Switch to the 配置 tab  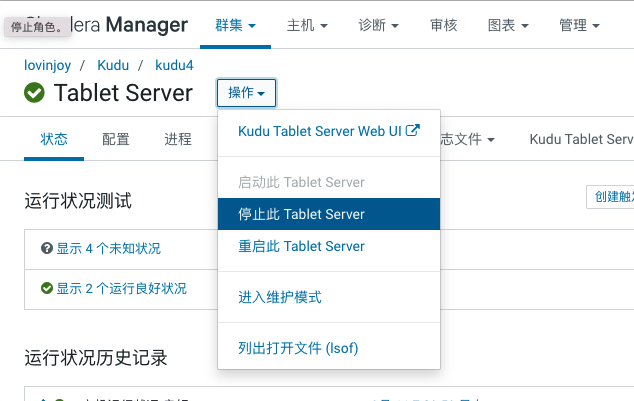[x=116, y=139]
